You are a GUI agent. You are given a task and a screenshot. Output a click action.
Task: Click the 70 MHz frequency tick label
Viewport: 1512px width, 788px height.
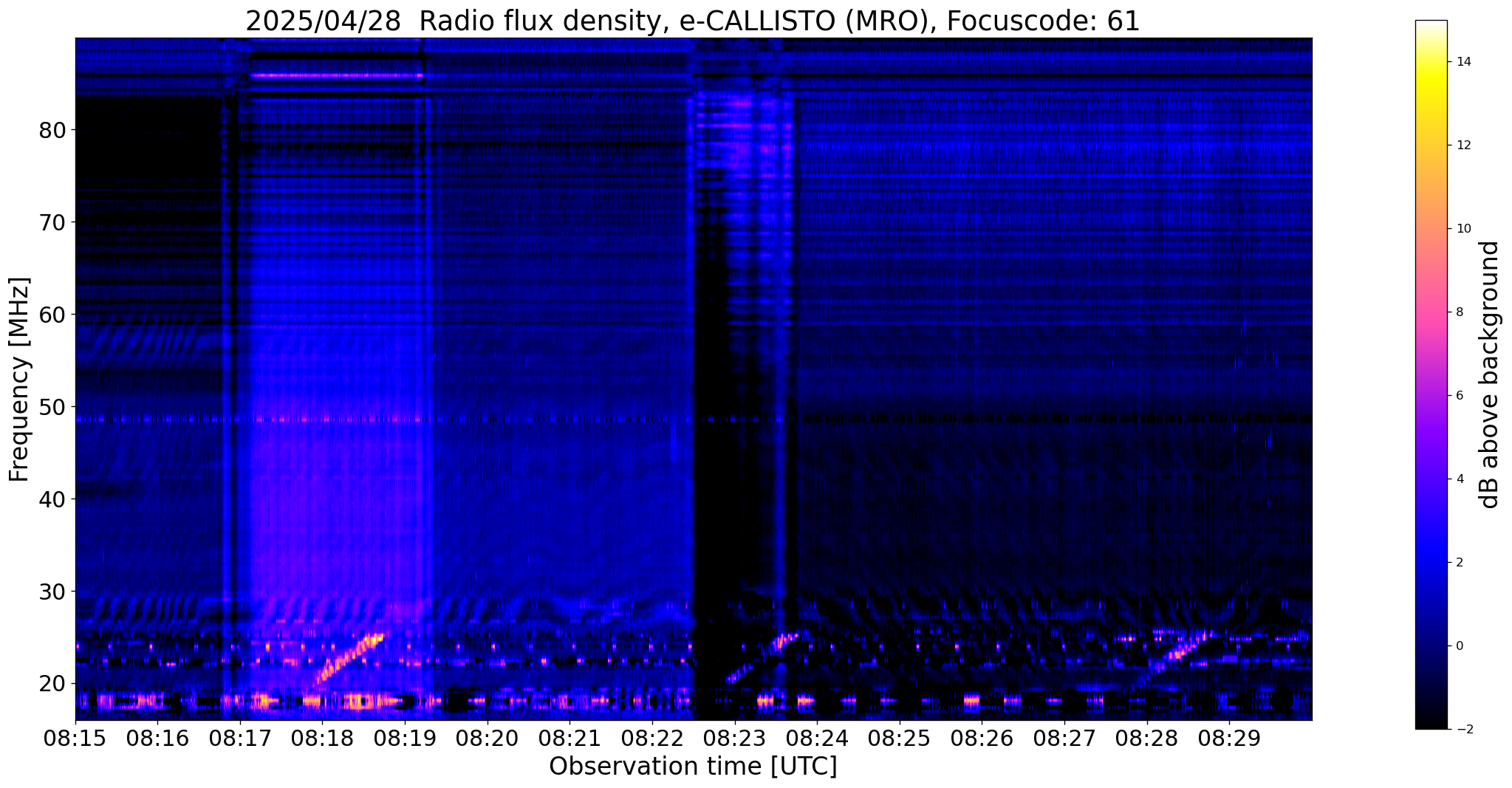52,222
